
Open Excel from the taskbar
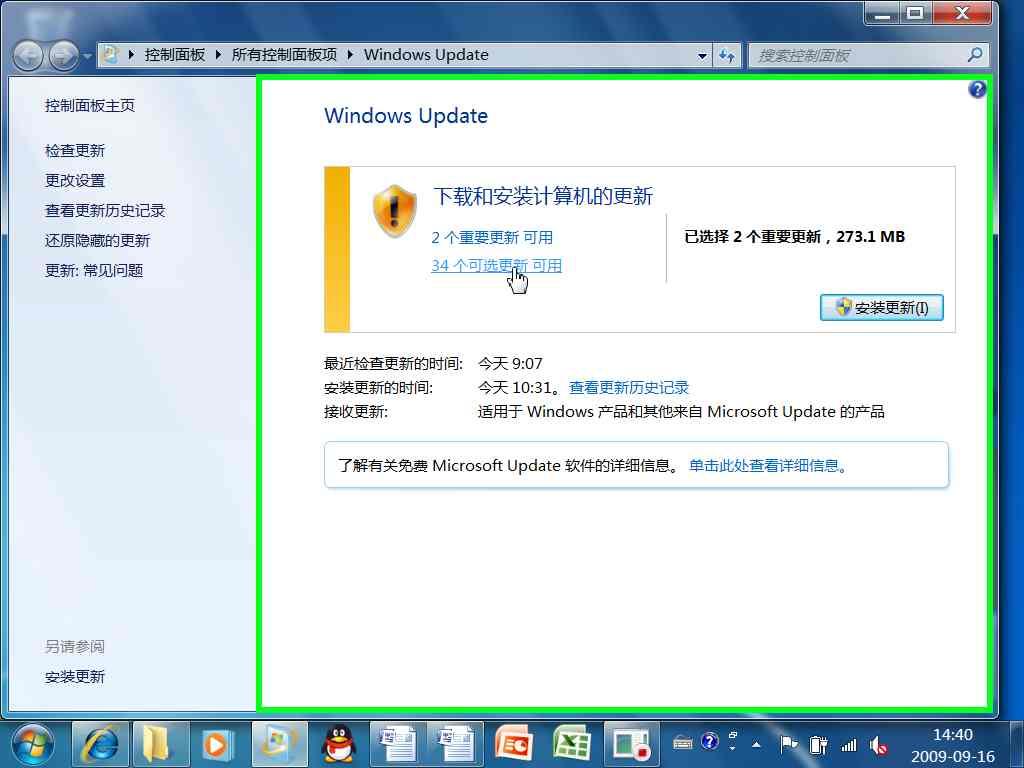pos(573,743)
